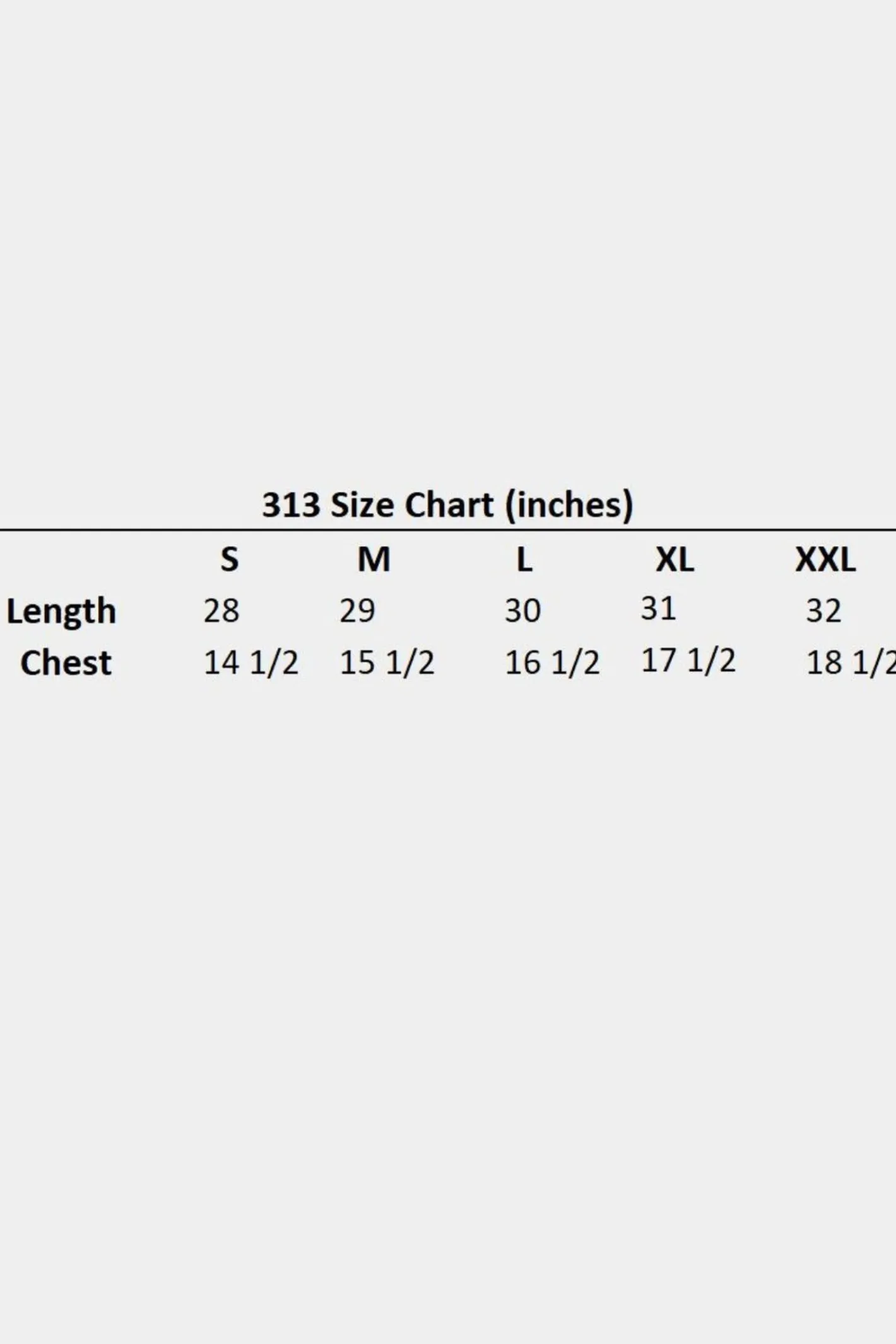Image resolution: width=896 pixels, height=1344 pixels.
Task: Select the XXL size column header
Action: tap(825, 559)
